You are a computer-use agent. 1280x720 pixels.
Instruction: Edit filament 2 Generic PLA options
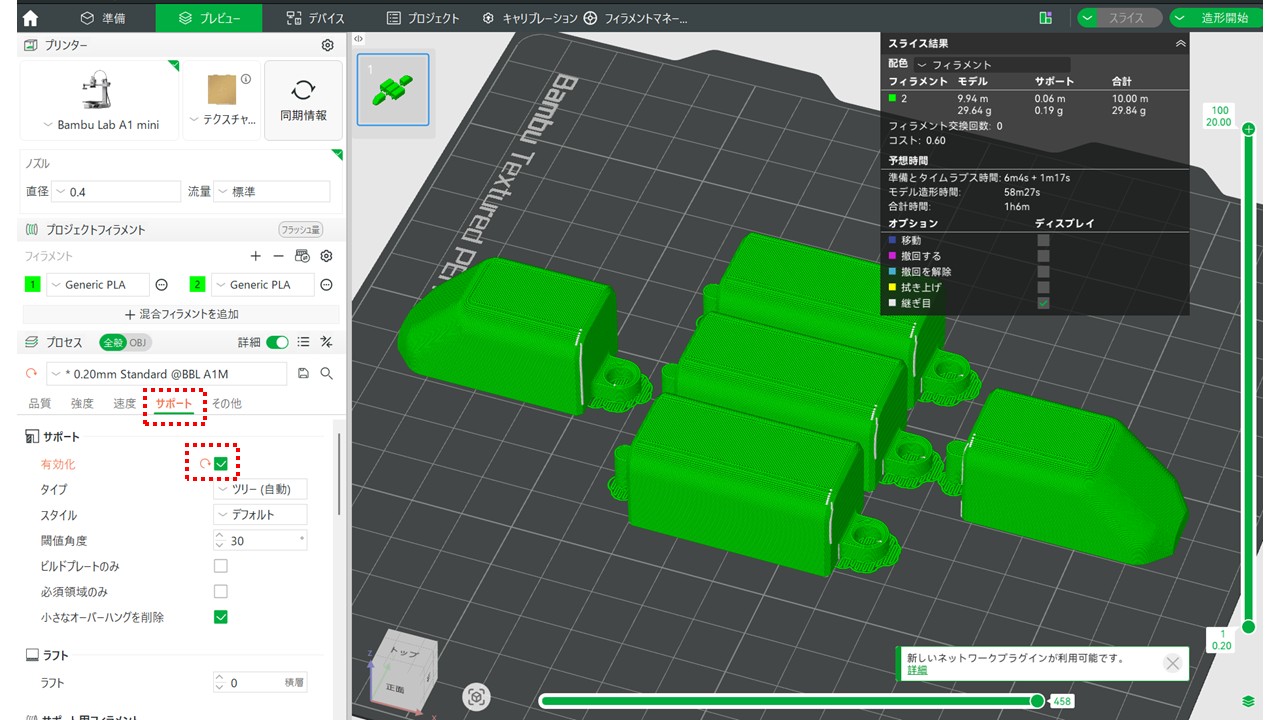pos(326,285)
